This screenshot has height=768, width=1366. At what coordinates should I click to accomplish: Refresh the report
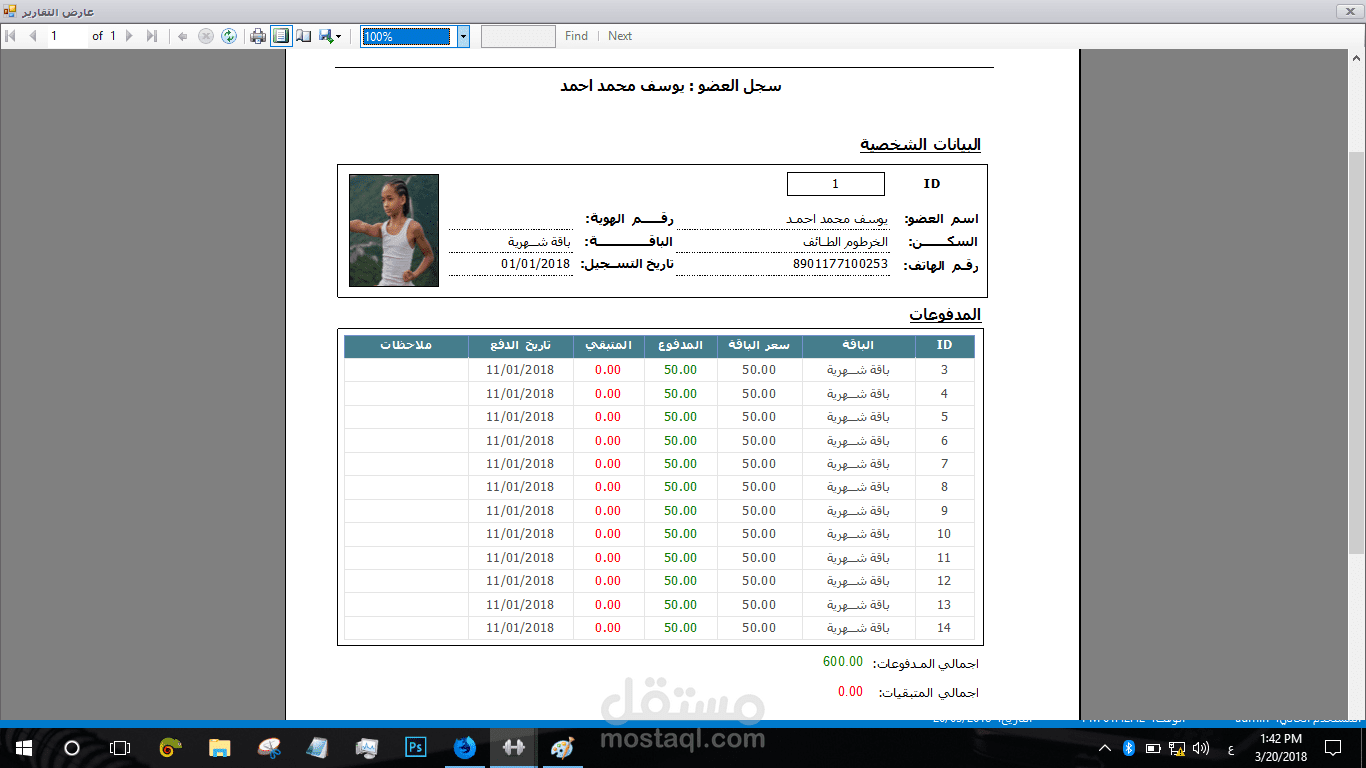pyautogui.click(x=229, y=36)
